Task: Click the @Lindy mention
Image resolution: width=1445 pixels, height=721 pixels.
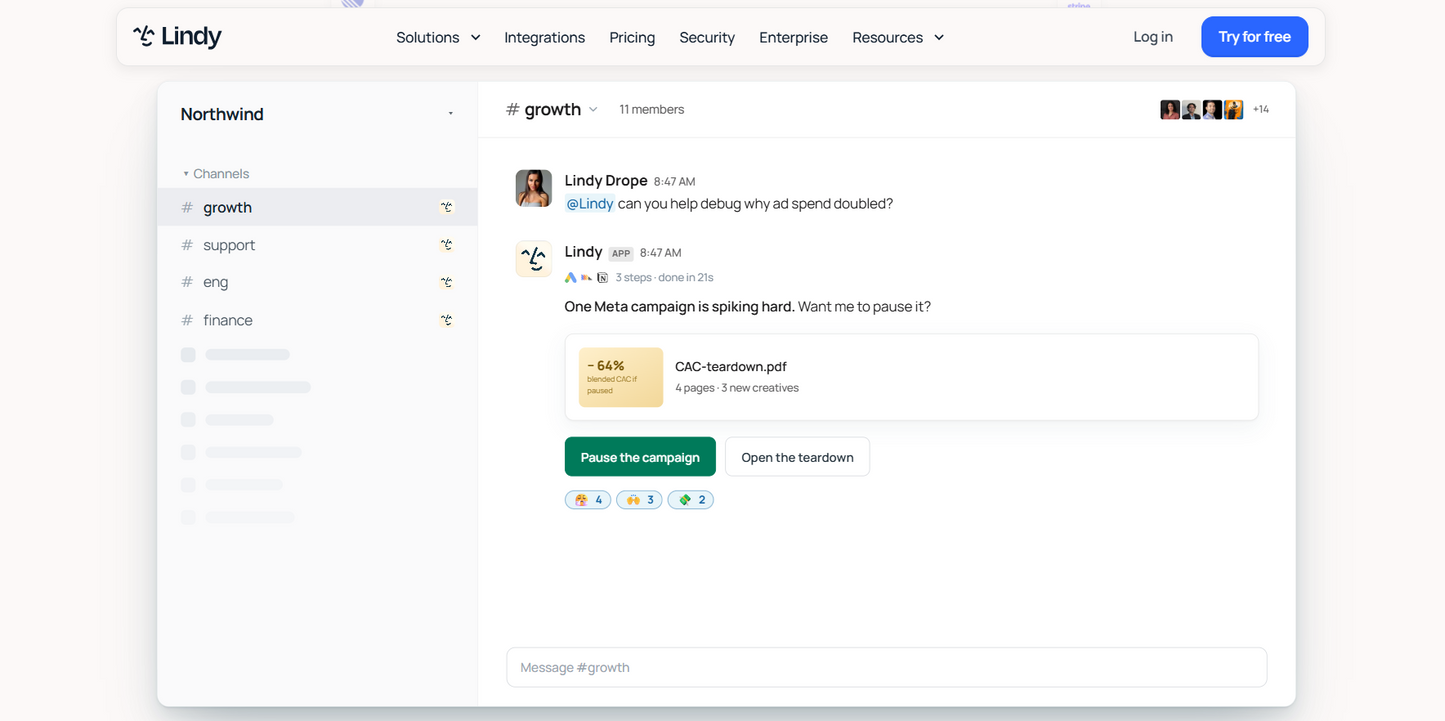Action: (590, 204)
